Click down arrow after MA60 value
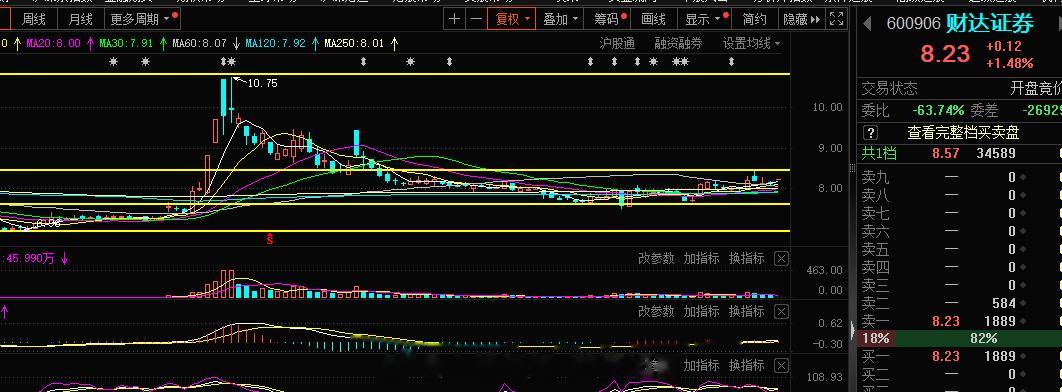This screenshot has width=1062, height=392. [x=236, y=44]
